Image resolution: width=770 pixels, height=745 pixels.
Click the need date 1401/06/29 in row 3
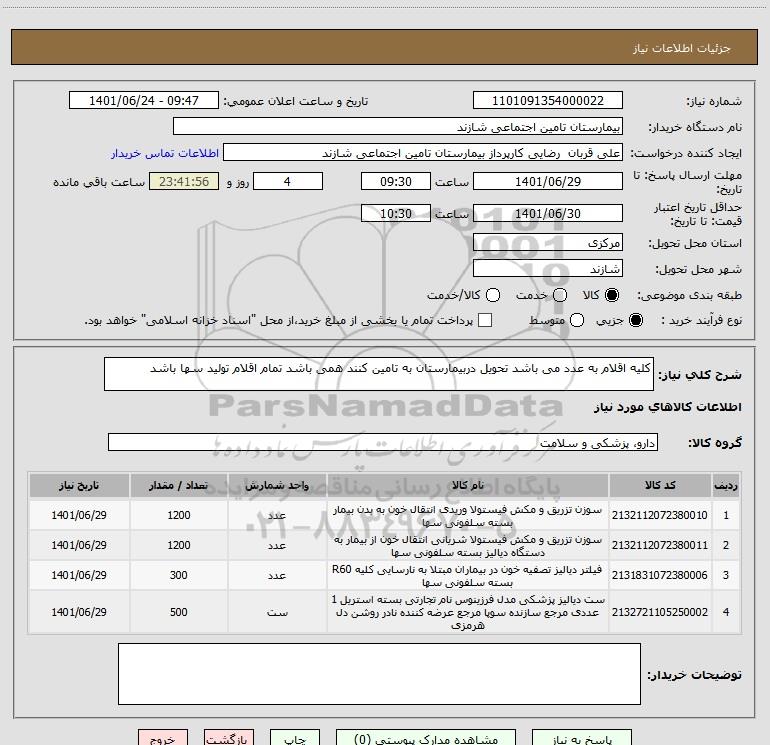pos(79,575)
